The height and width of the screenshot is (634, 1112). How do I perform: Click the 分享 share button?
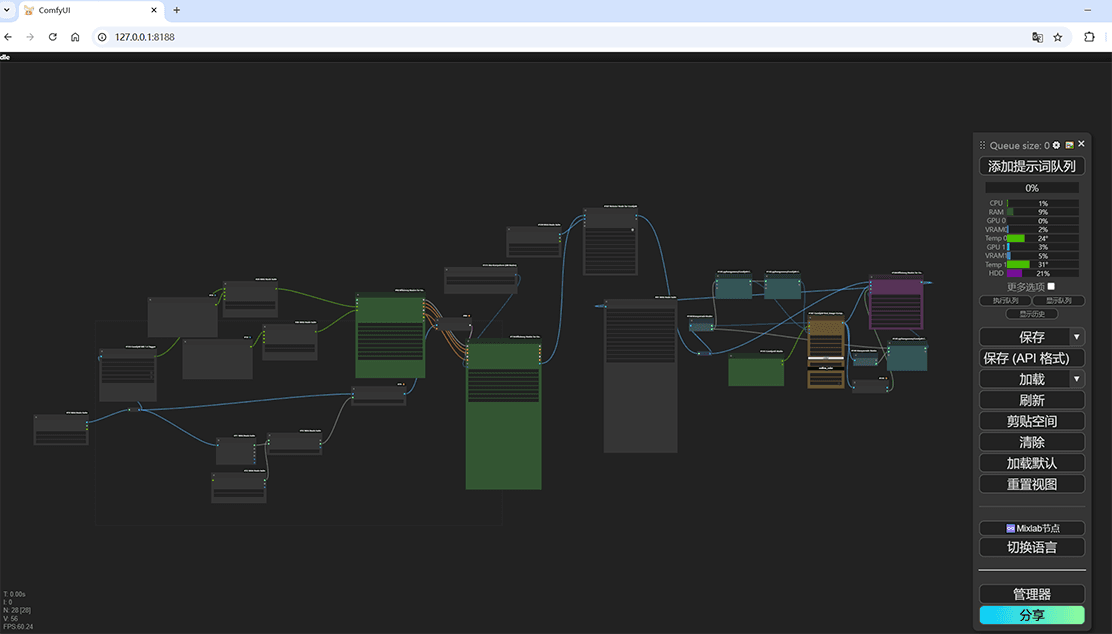[1031, 615]
